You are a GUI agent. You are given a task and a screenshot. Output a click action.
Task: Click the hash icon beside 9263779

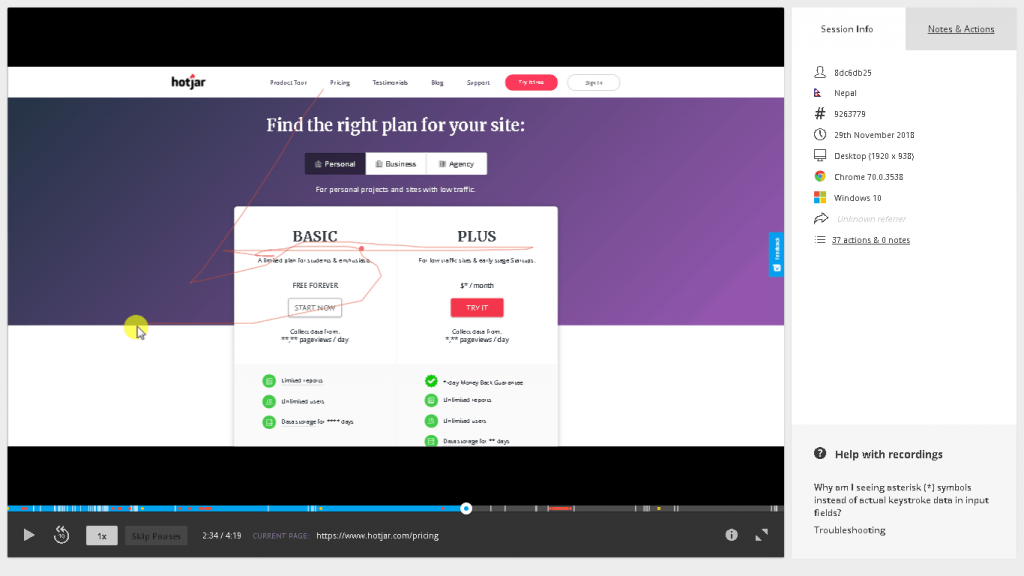[820, 114]
